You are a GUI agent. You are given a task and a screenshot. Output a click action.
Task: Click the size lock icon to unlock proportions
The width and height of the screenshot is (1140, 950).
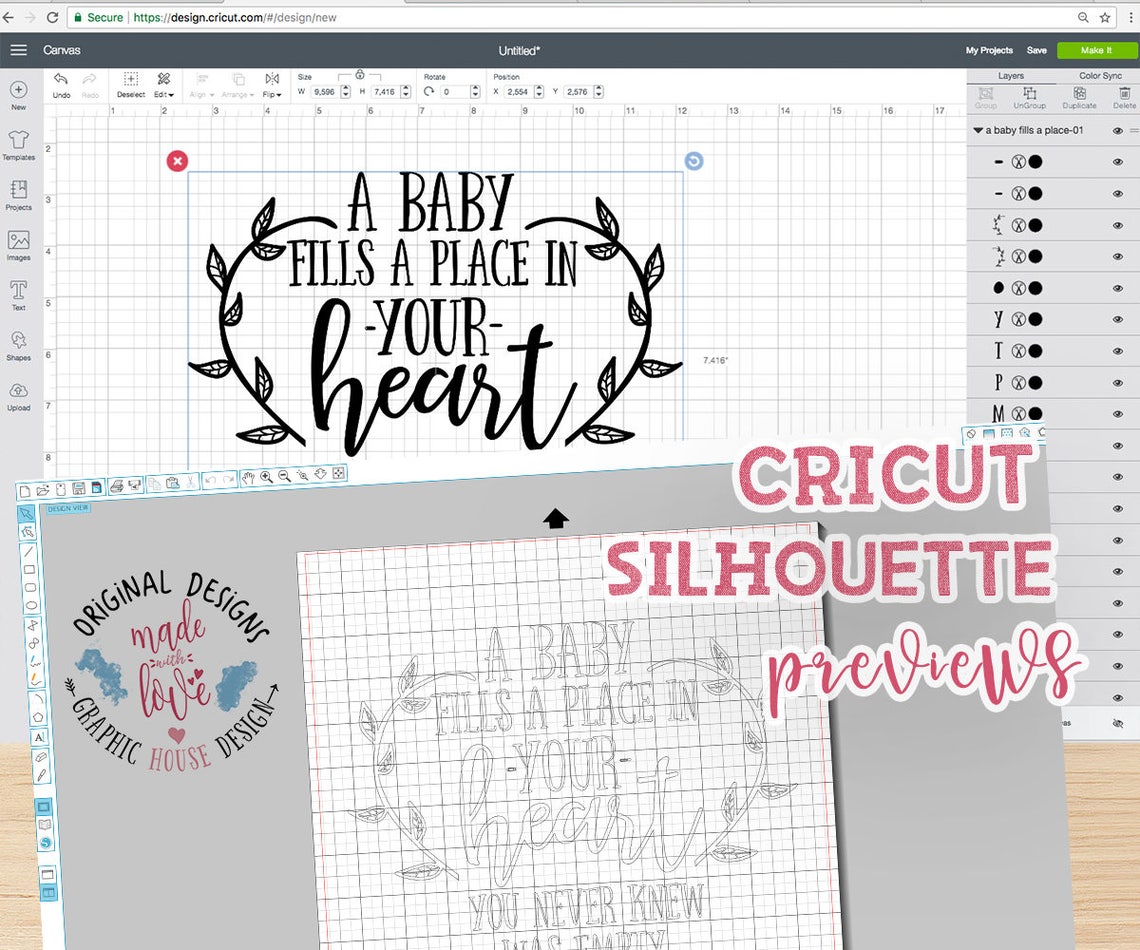[360, 74]
